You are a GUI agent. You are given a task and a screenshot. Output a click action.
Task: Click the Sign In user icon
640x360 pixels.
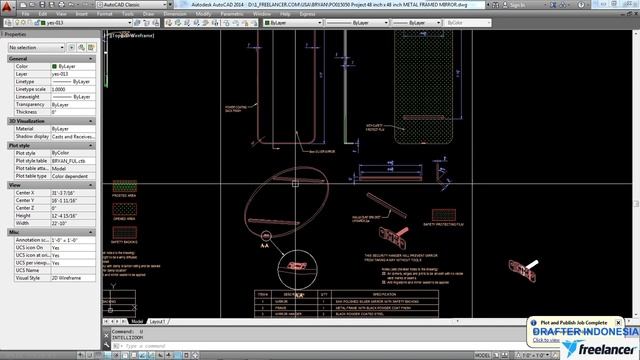(504, 4)
